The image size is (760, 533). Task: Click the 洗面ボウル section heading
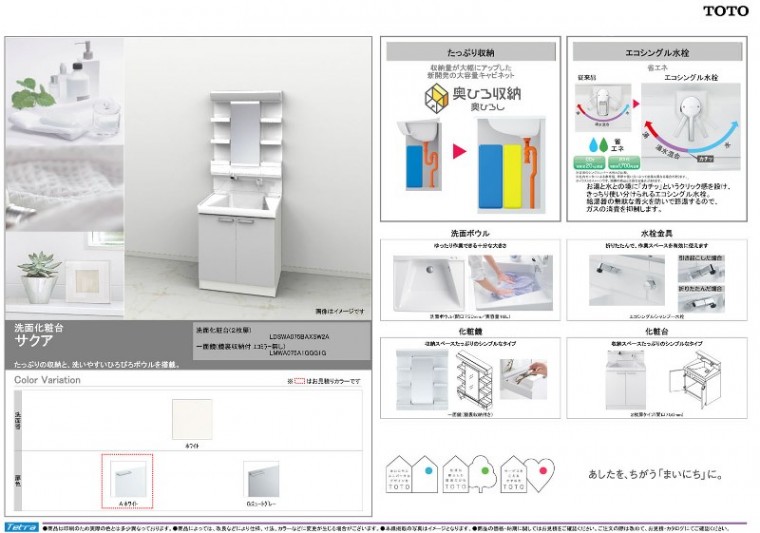click(x=470, y=233)
